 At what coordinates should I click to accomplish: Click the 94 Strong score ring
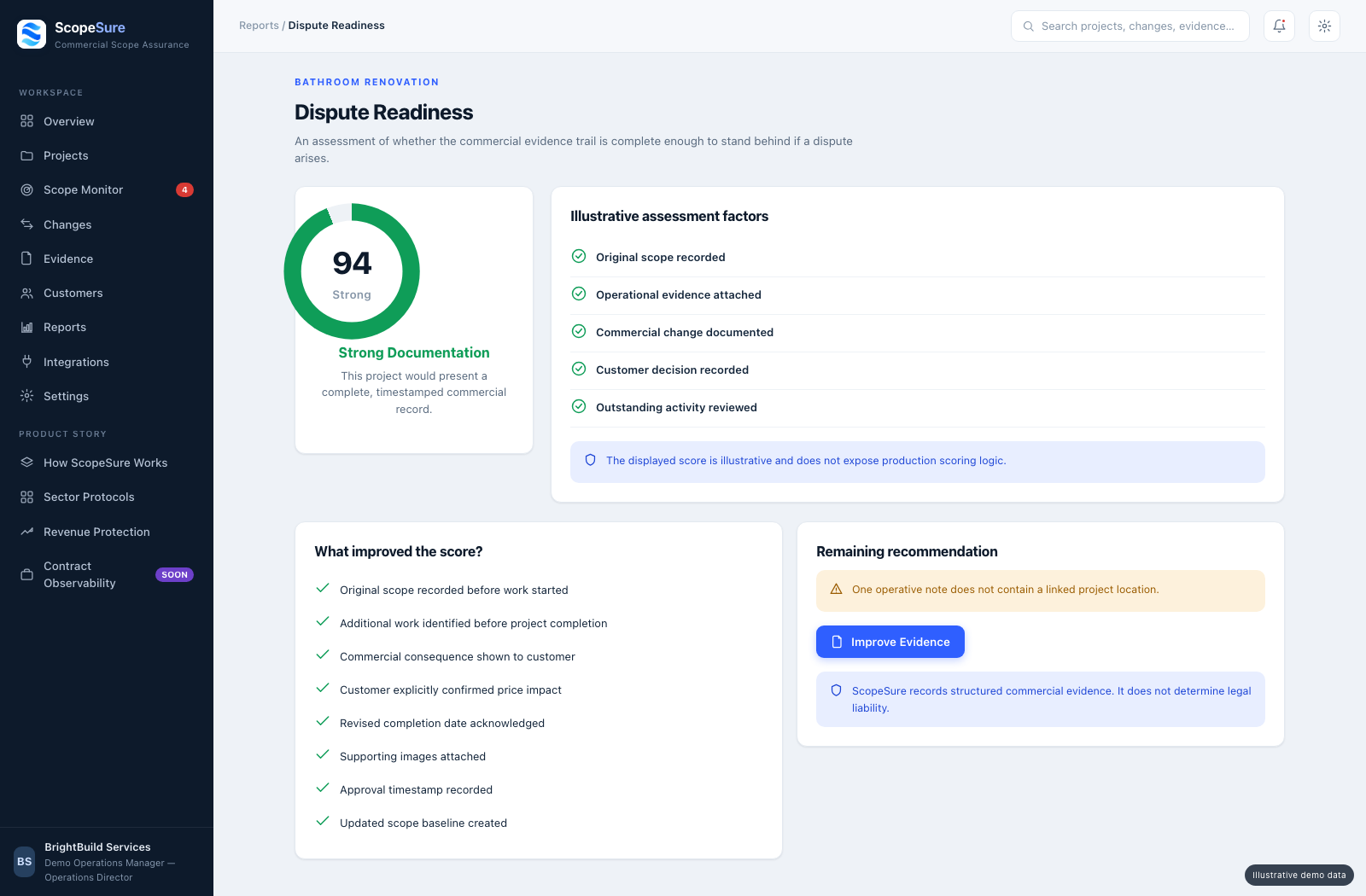coord(352,271)
